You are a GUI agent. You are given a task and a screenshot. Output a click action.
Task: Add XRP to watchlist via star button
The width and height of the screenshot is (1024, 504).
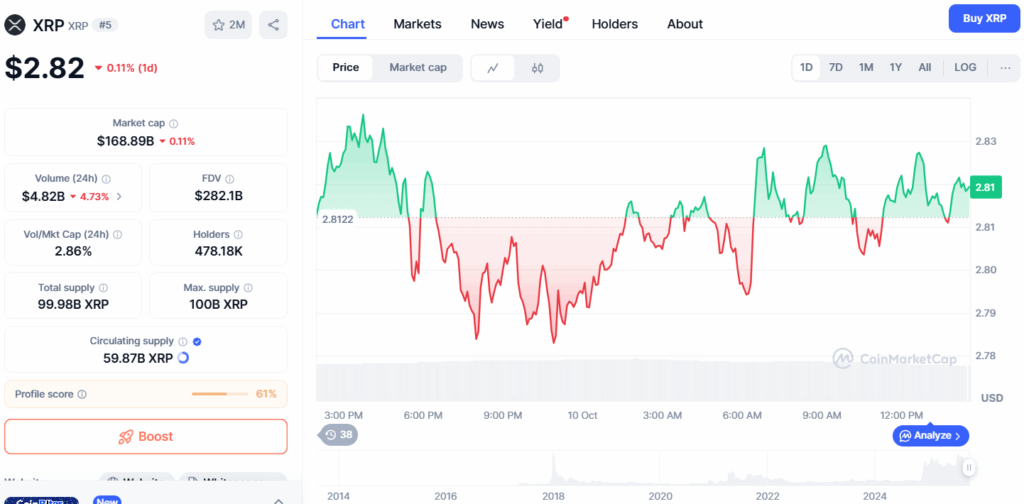tap(228, 25)
